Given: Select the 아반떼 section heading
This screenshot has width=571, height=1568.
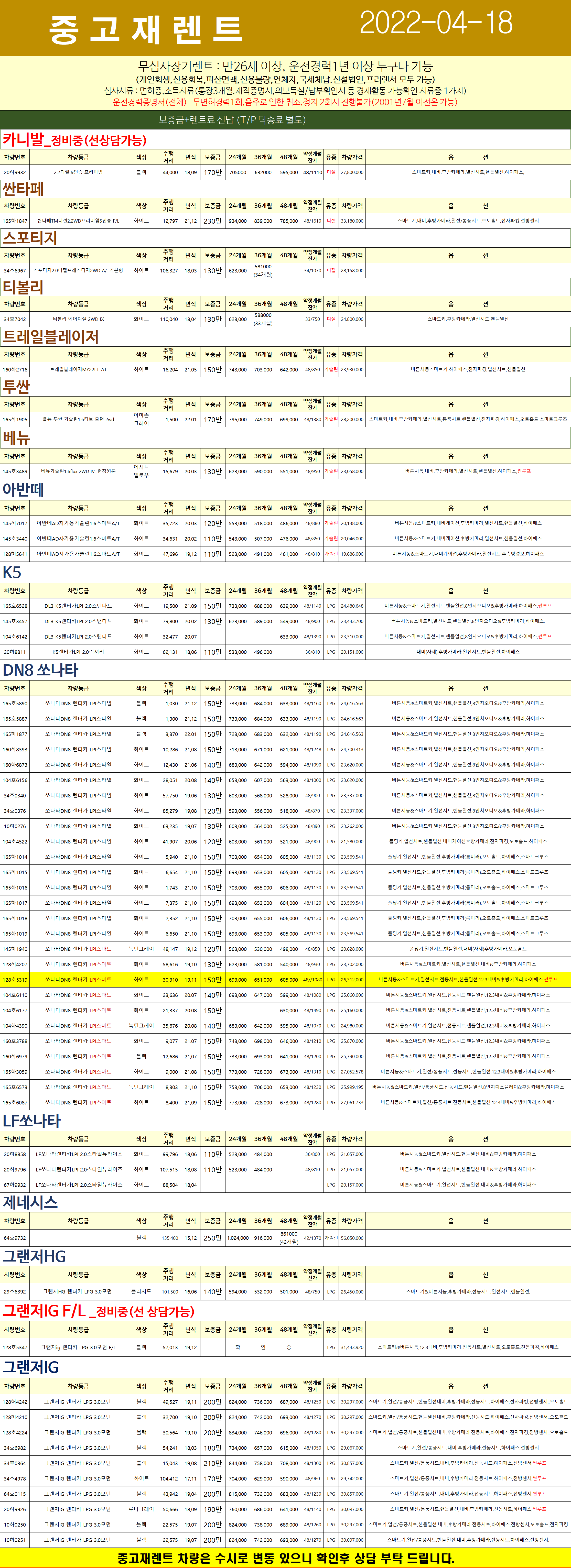Looking at the screenshot, I should pos(23,489).
